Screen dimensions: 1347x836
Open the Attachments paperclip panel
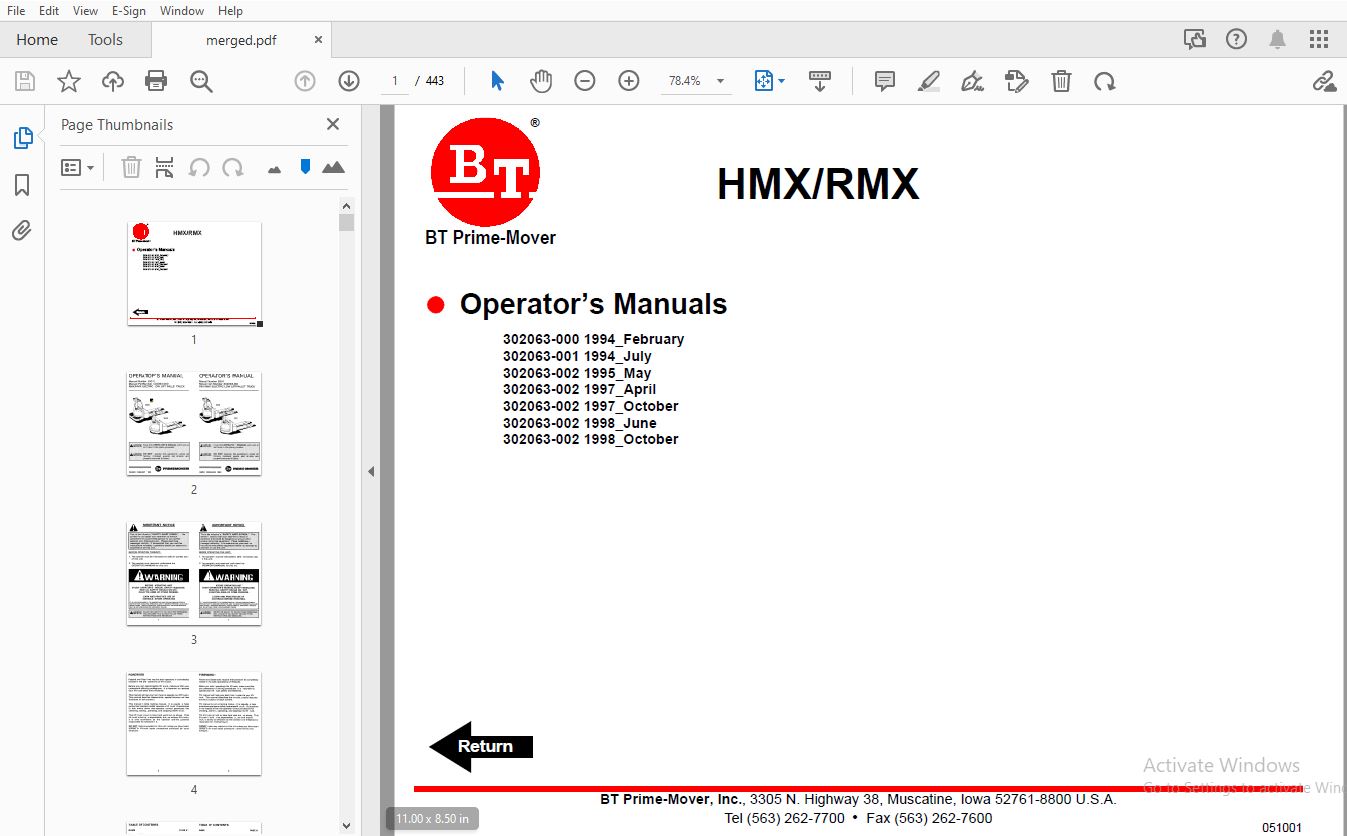[22, 231]
